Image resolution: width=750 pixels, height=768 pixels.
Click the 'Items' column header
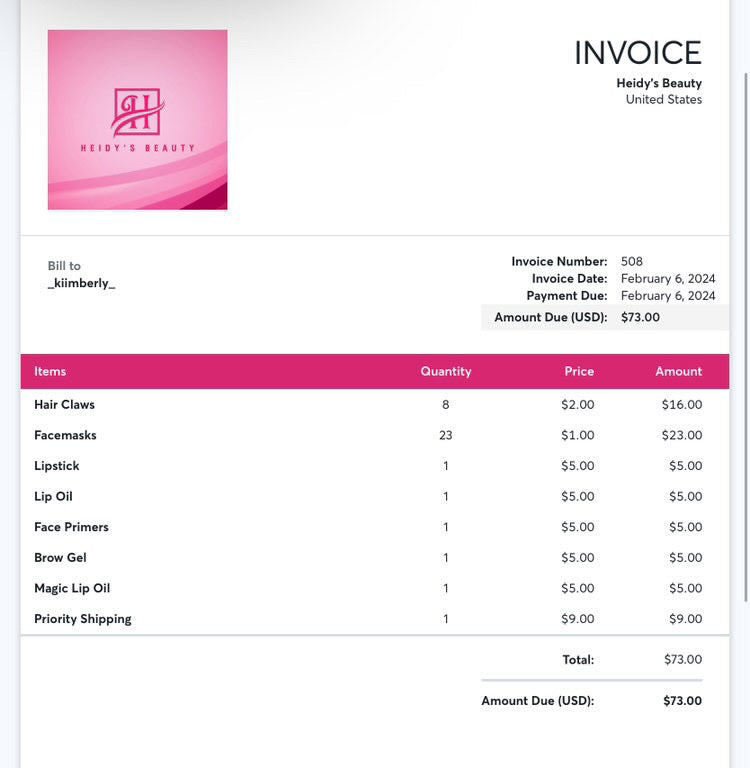tap(50, 371)
